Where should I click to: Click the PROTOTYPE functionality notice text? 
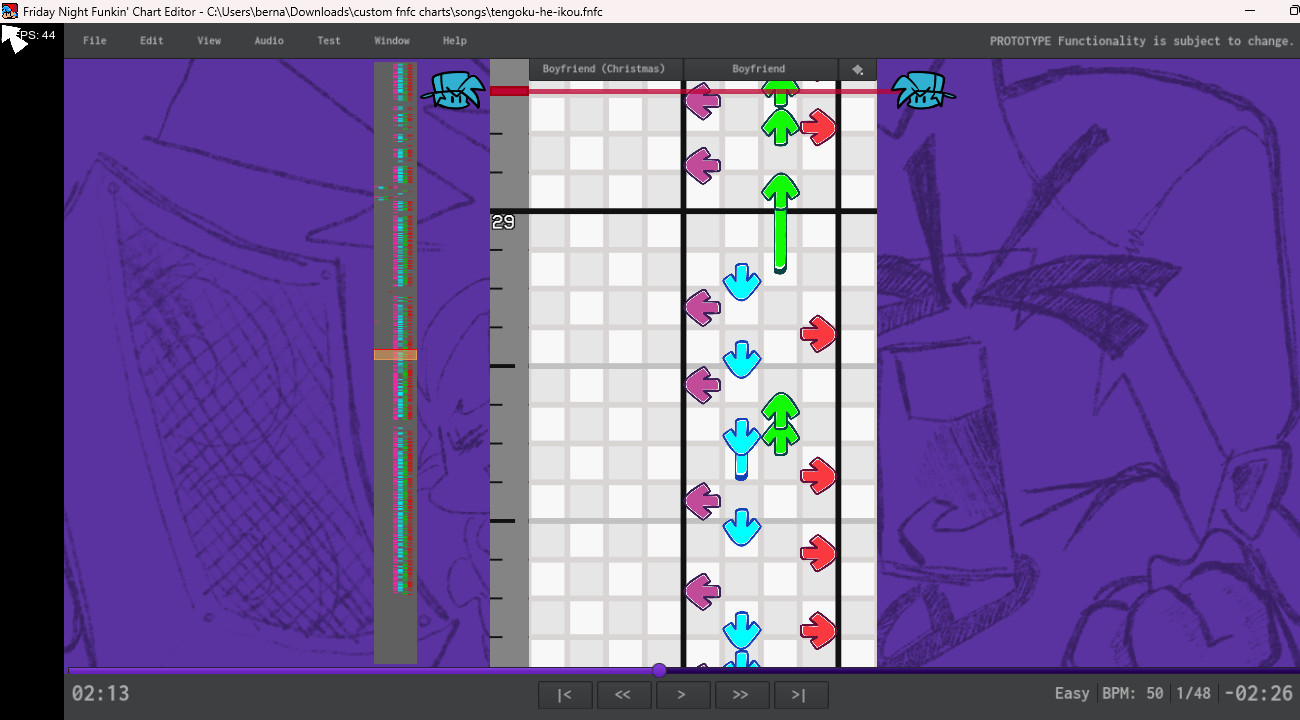click(x=1142, y=41)
